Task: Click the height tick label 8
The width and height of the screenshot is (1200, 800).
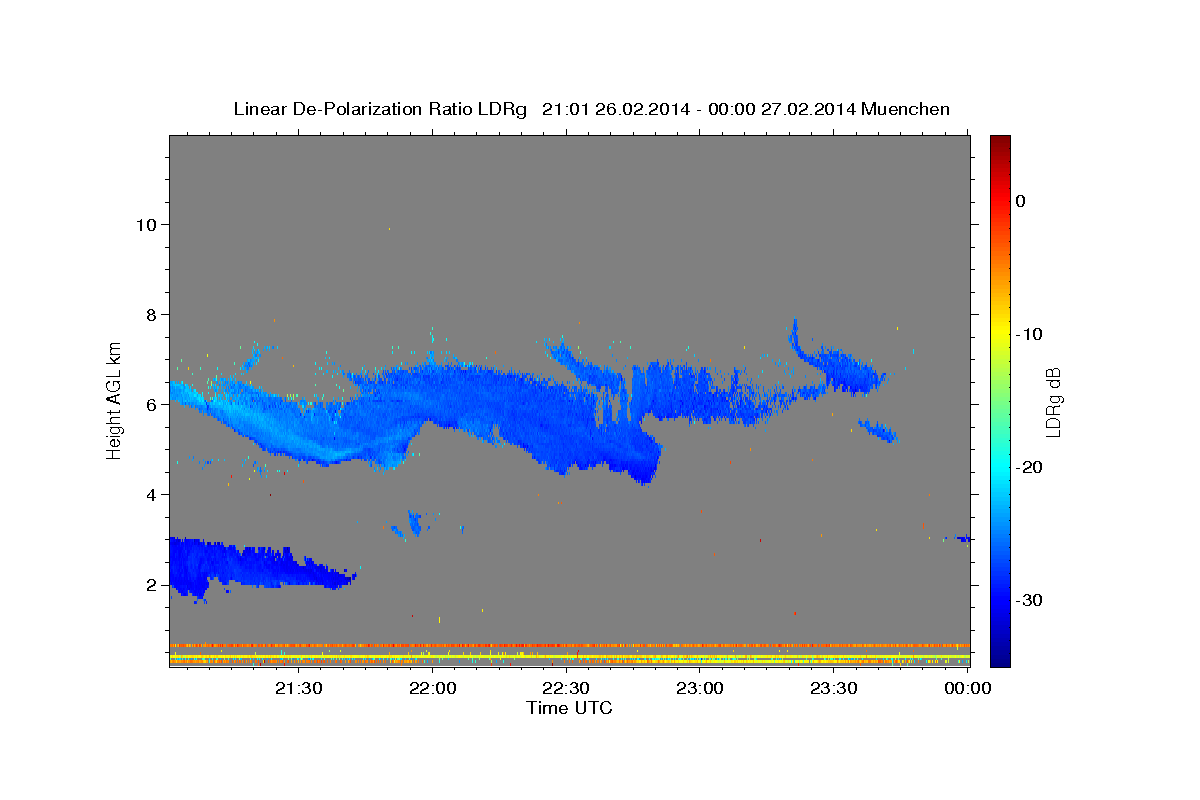Action: [x=152, y=315]
